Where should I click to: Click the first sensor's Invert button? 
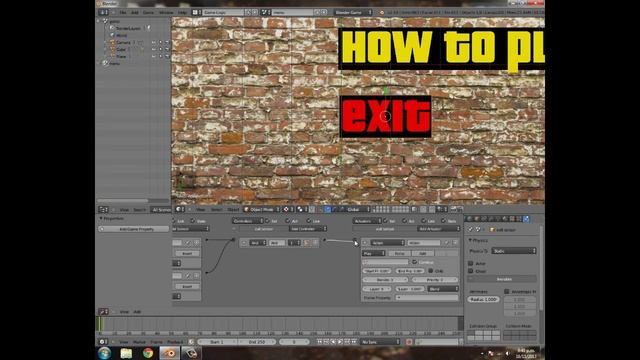pos(187,253)
